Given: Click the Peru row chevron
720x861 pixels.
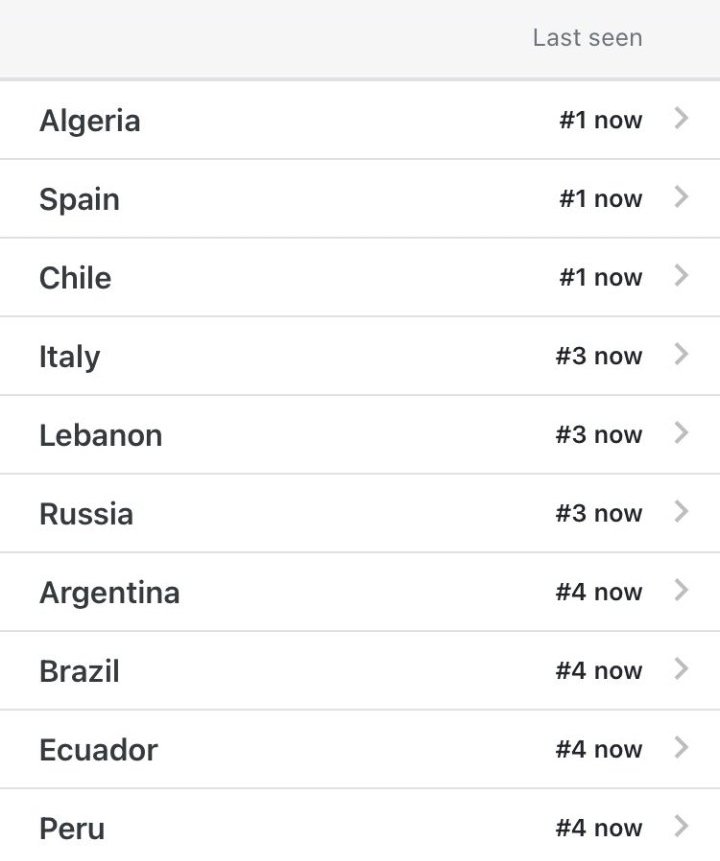Looking at the screenshot, I should pos(682,826).
